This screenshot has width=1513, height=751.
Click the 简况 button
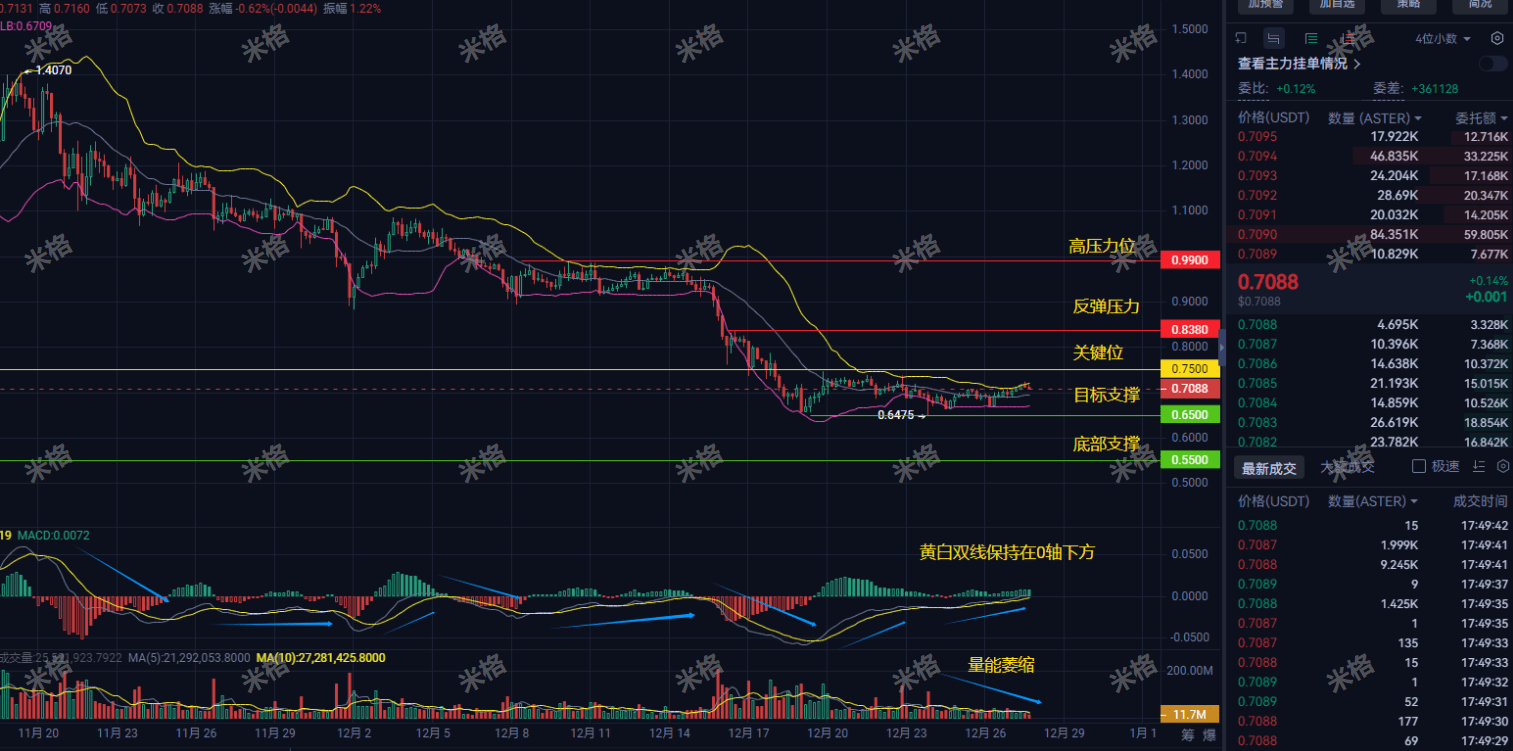(1480, 4)
